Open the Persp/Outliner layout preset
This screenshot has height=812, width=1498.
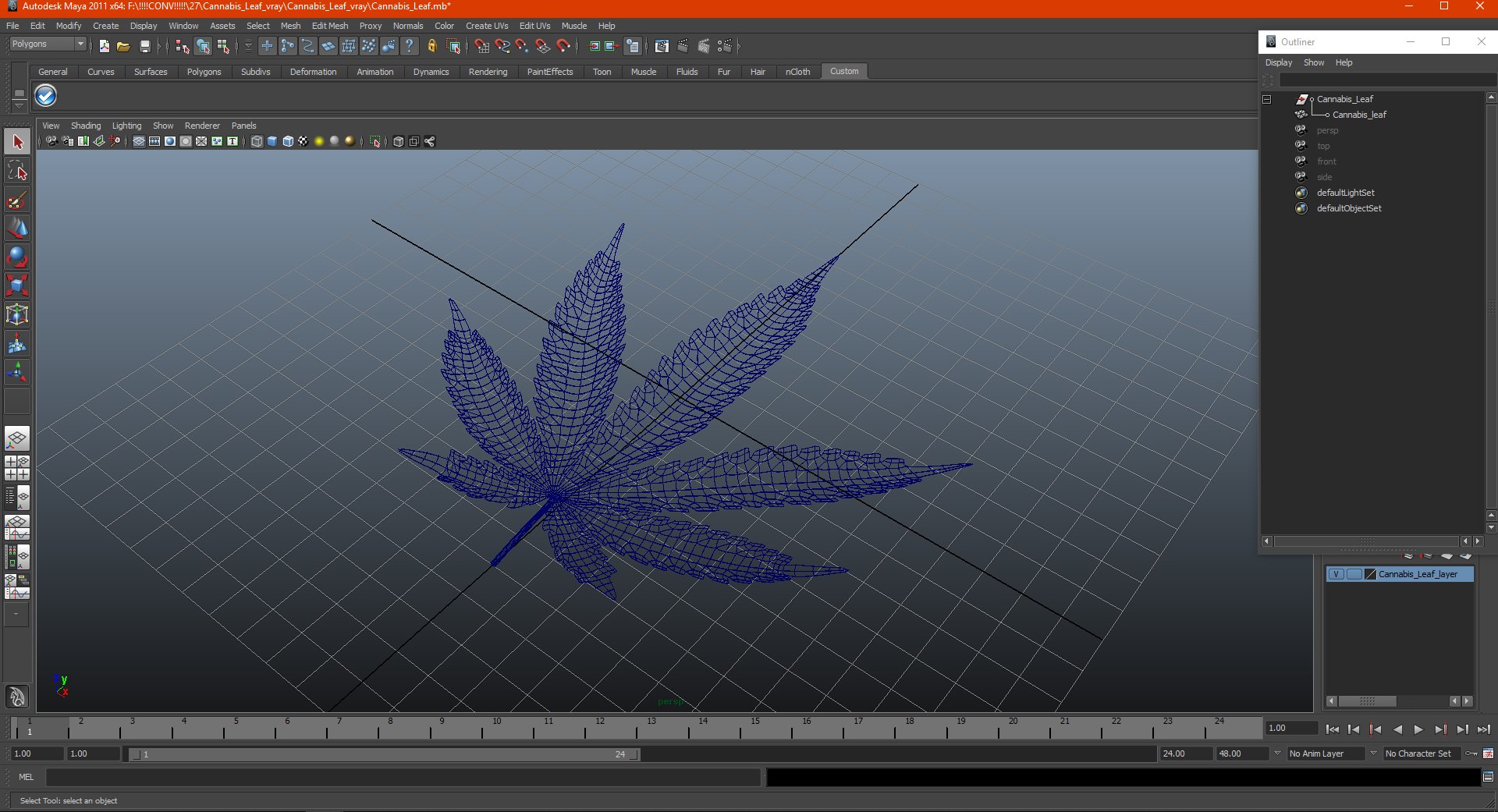[x=17, y=498]
